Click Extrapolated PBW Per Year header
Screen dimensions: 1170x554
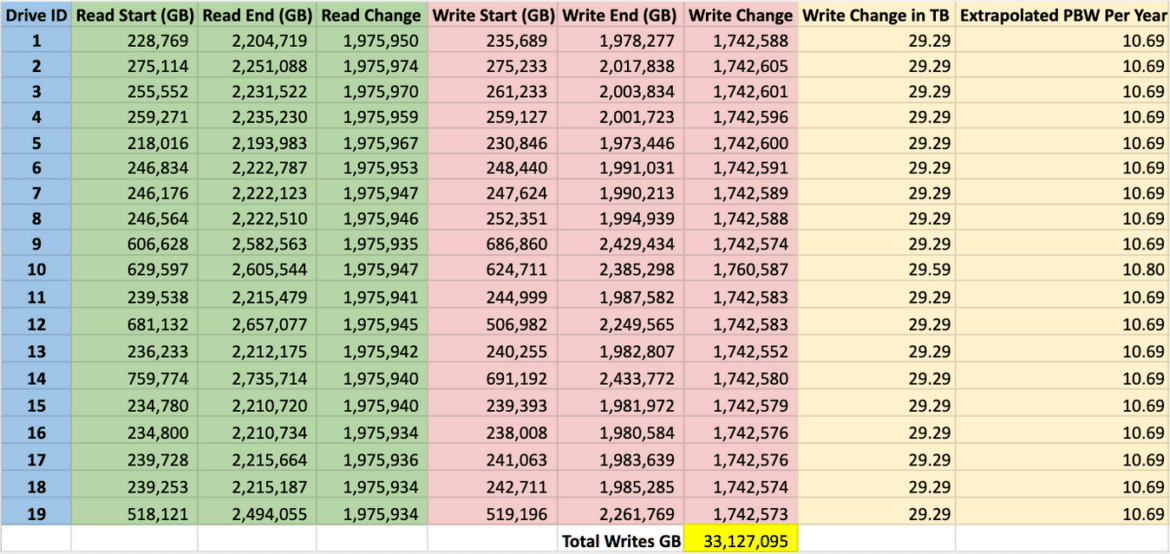pyautogui.click(x=1062, y=15)
